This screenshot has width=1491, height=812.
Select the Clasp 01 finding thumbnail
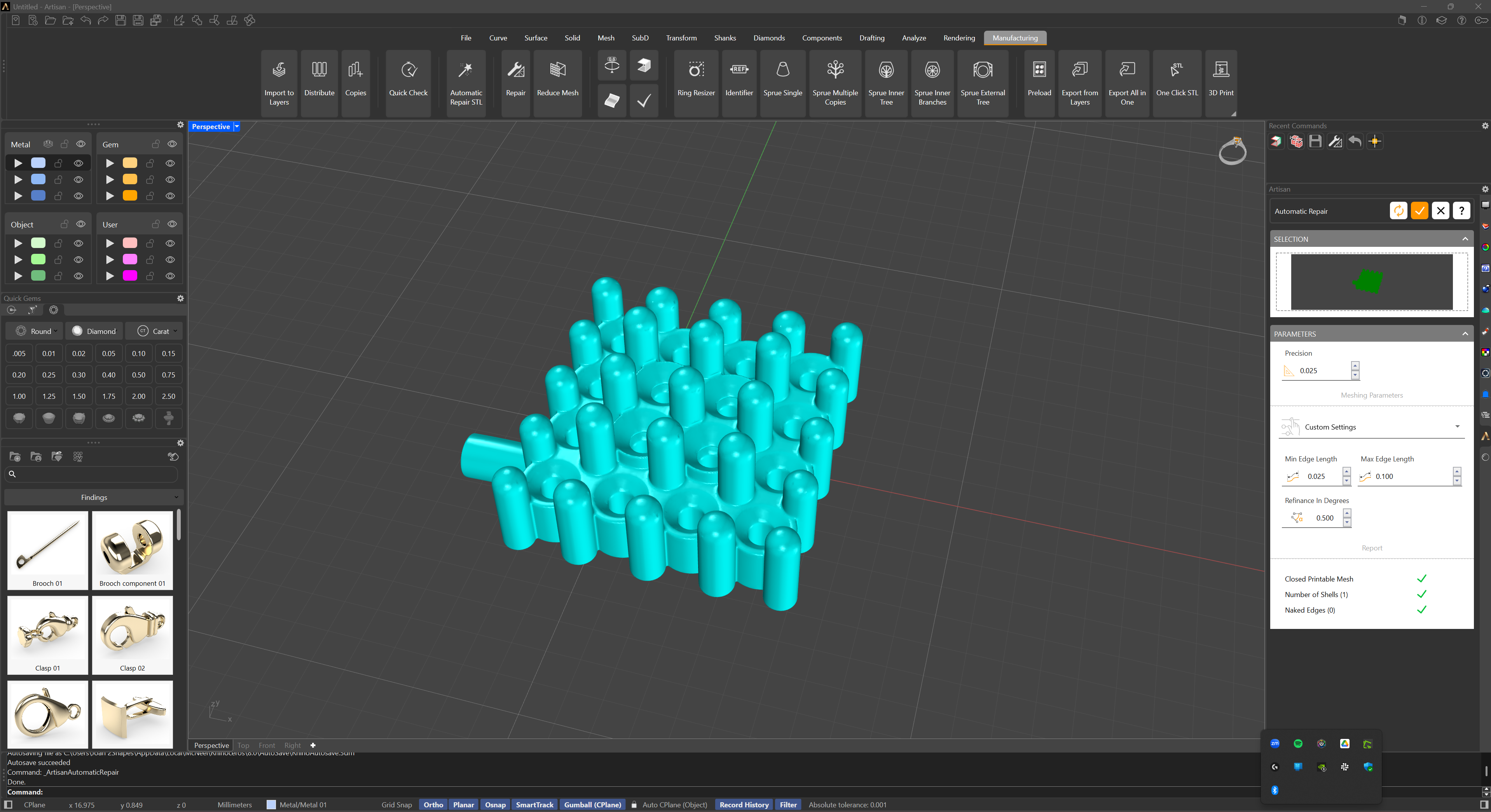(x=47, y=636)
